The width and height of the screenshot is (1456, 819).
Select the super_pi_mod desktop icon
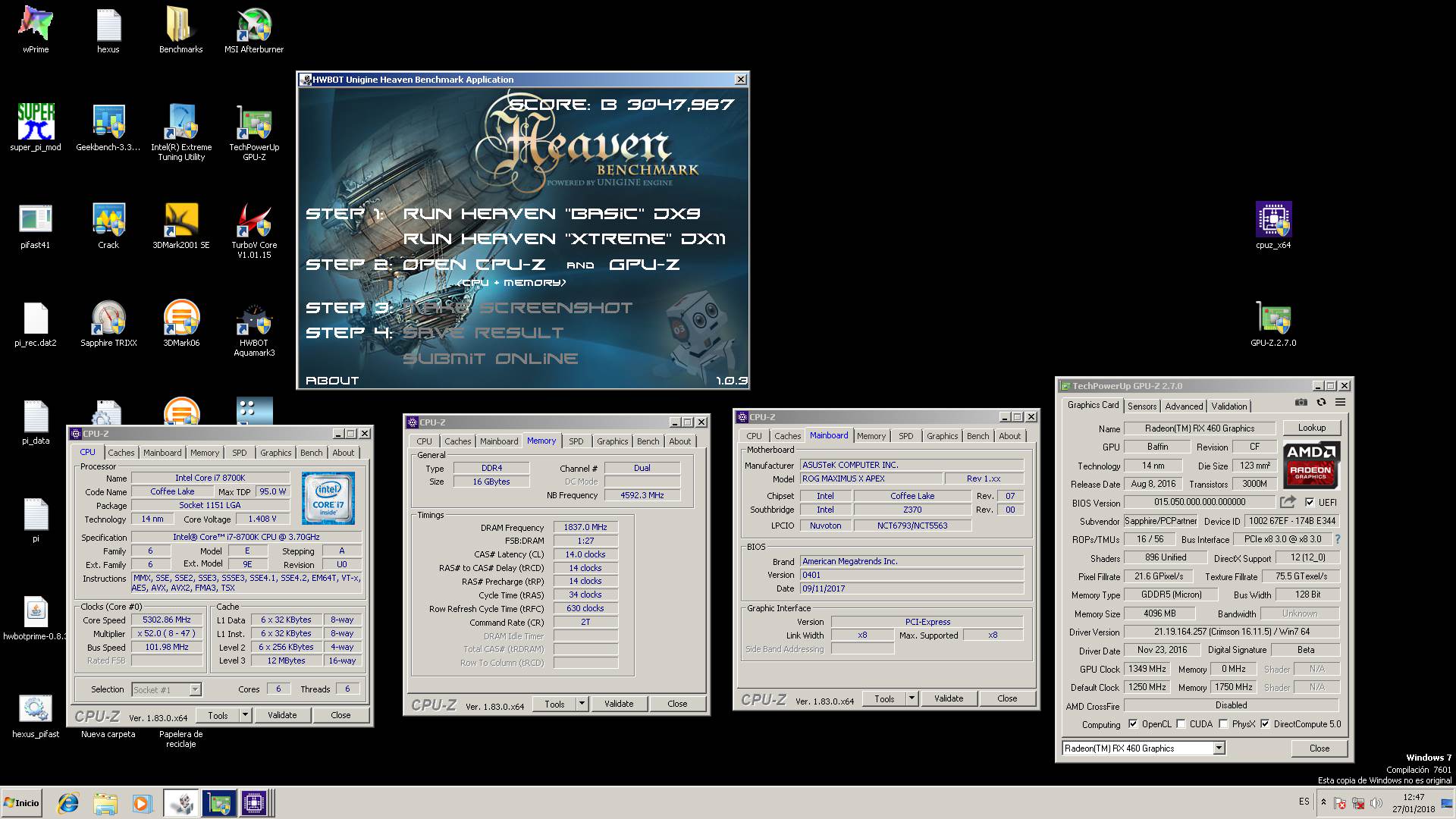36,127
